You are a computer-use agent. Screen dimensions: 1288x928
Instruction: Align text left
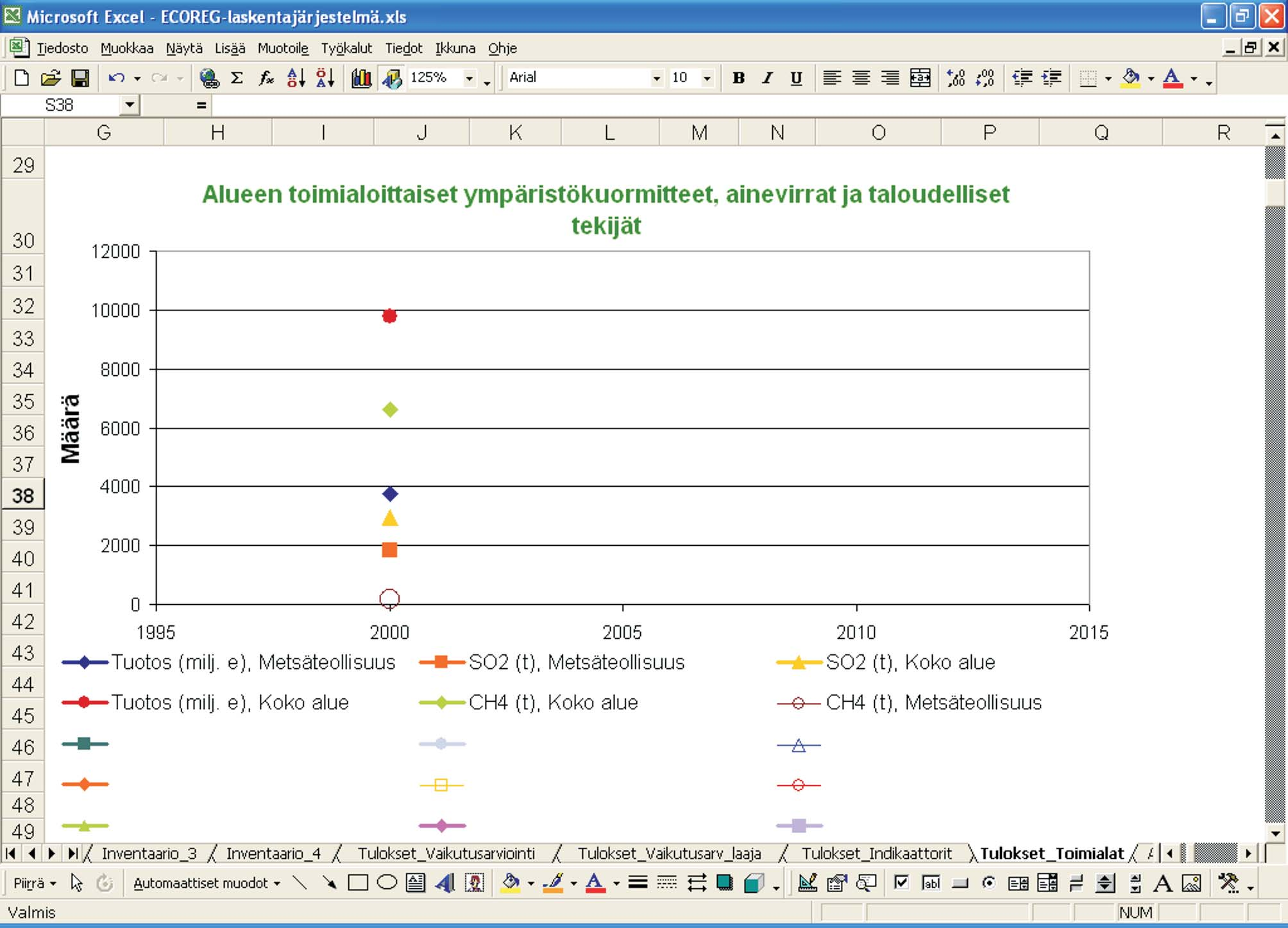click(x=832, y=78)
